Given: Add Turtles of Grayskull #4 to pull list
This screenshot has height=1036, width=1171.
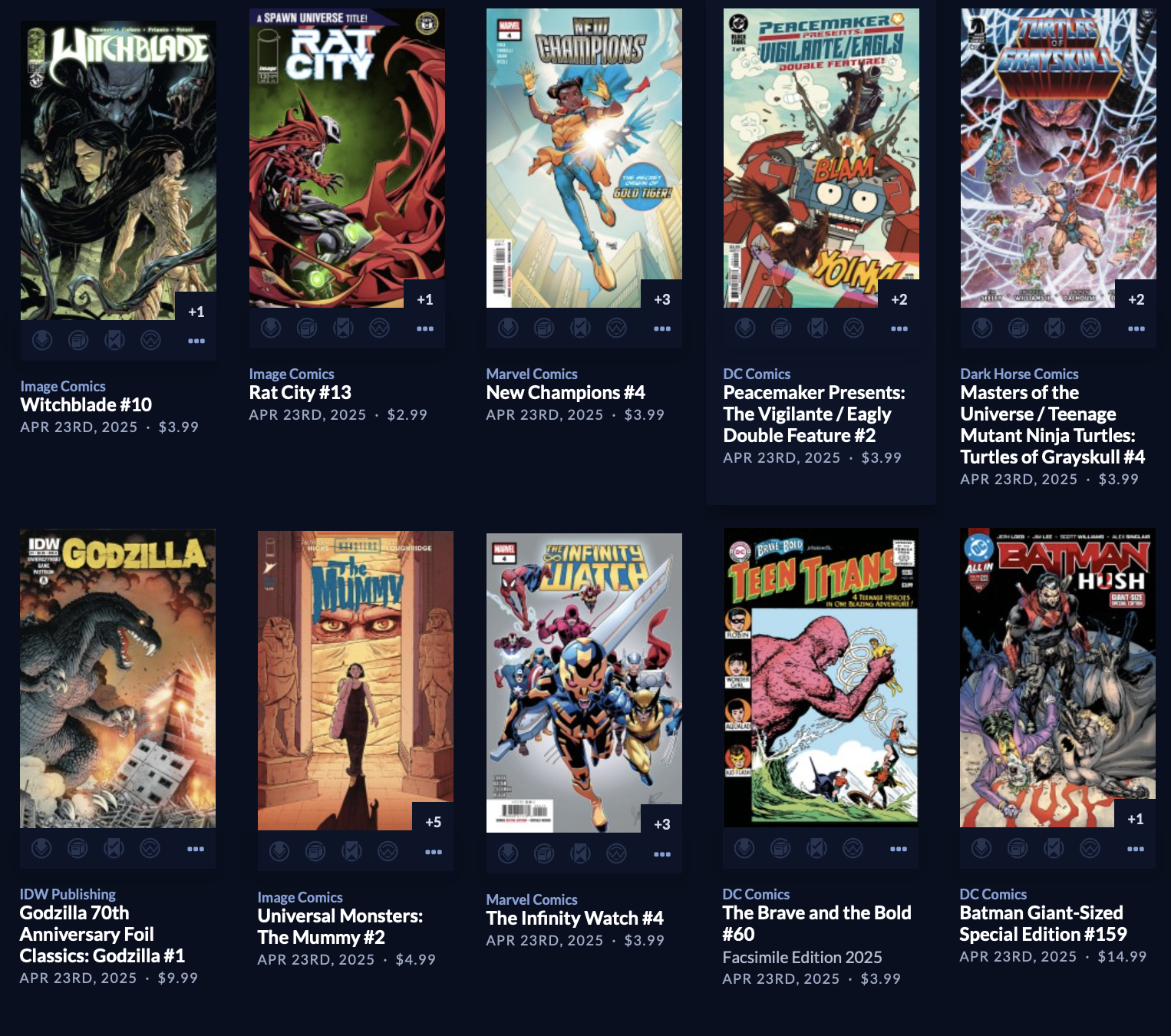Looking at the screenshot, I should pos(982,328).
